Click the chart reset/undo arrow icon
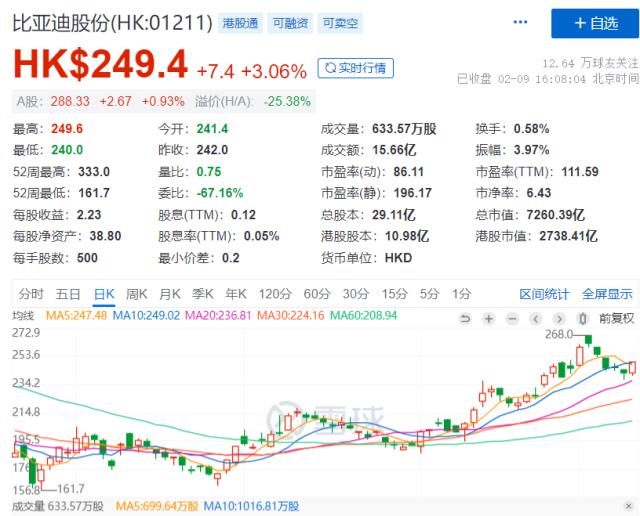 click(x=465, y=318)
